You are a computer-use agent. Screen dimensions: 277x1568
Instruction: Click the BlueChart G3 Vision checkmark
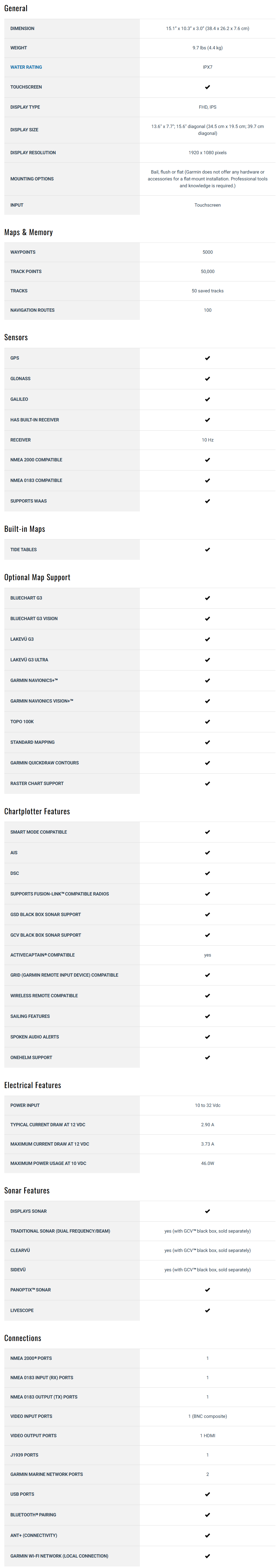click(x=208, y=618)
